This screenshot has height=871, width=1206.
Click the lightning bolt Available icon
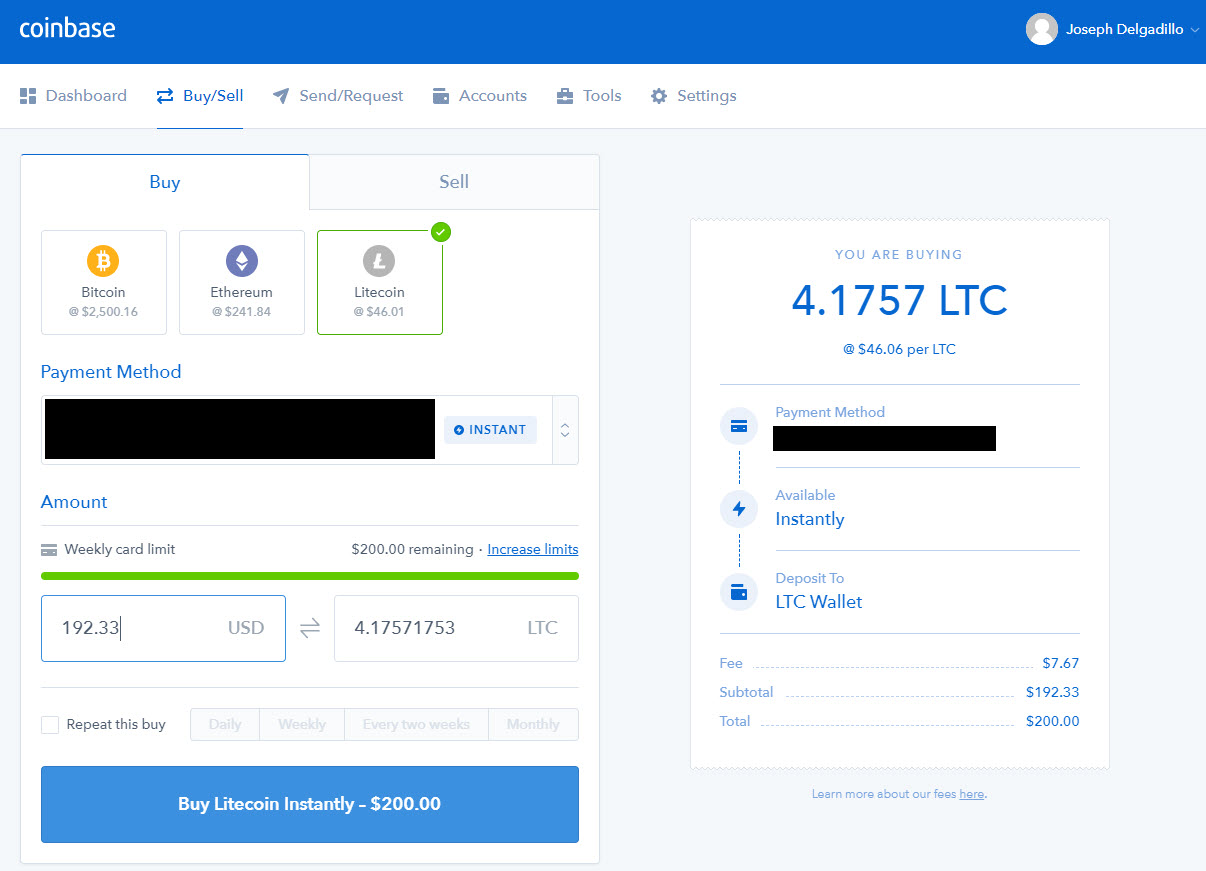pos(739,509)
